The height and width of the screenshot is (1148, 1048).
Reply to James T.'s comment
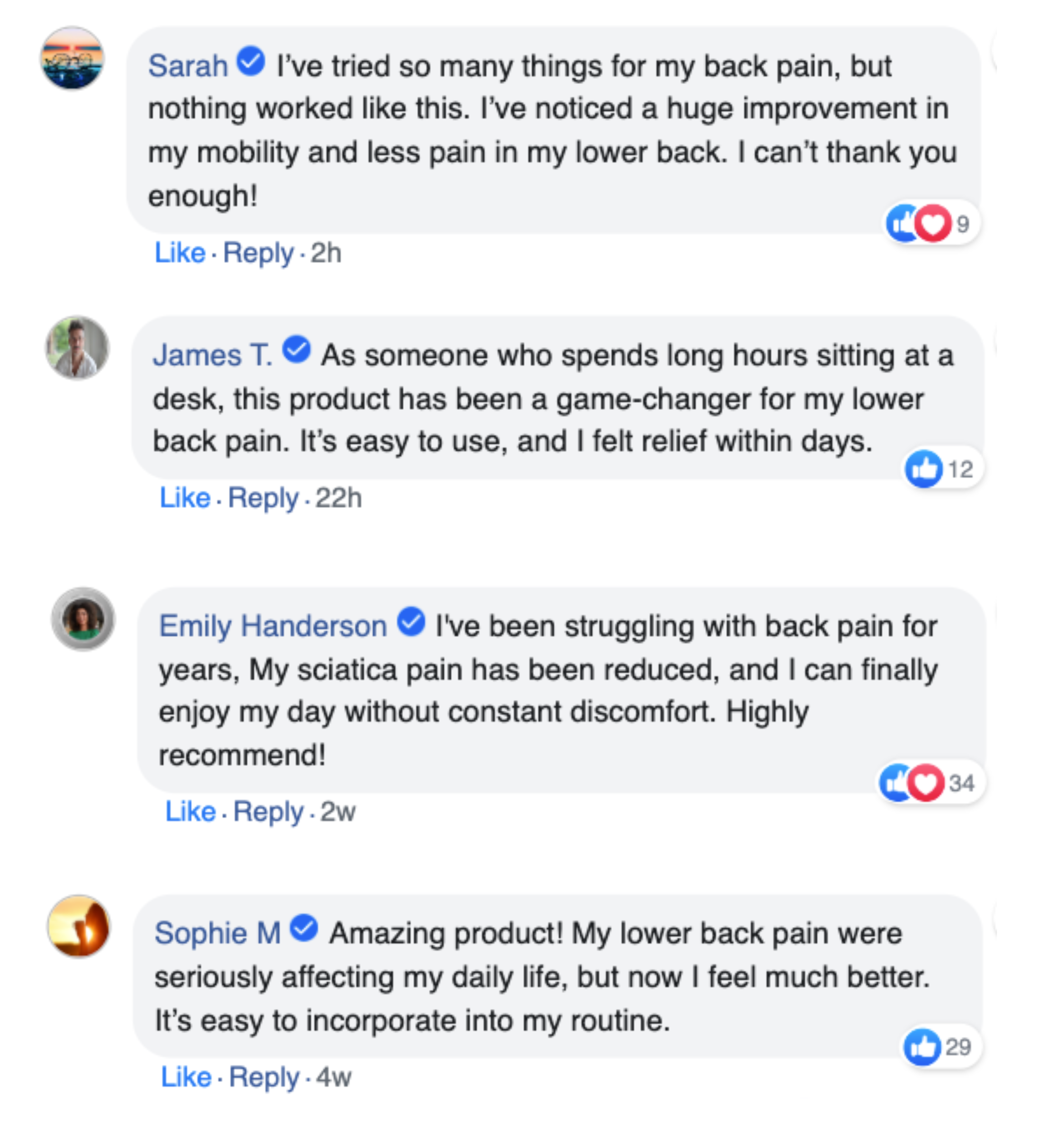pos(263,498)
